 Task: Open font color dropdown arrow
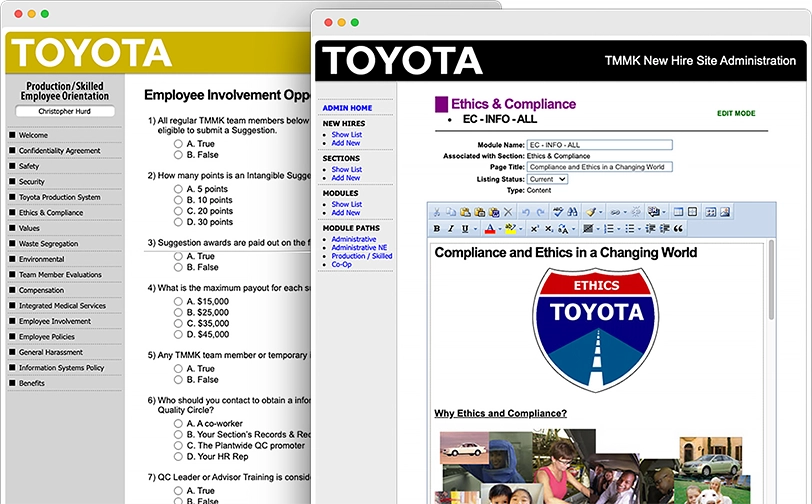[x=500, y=228]
